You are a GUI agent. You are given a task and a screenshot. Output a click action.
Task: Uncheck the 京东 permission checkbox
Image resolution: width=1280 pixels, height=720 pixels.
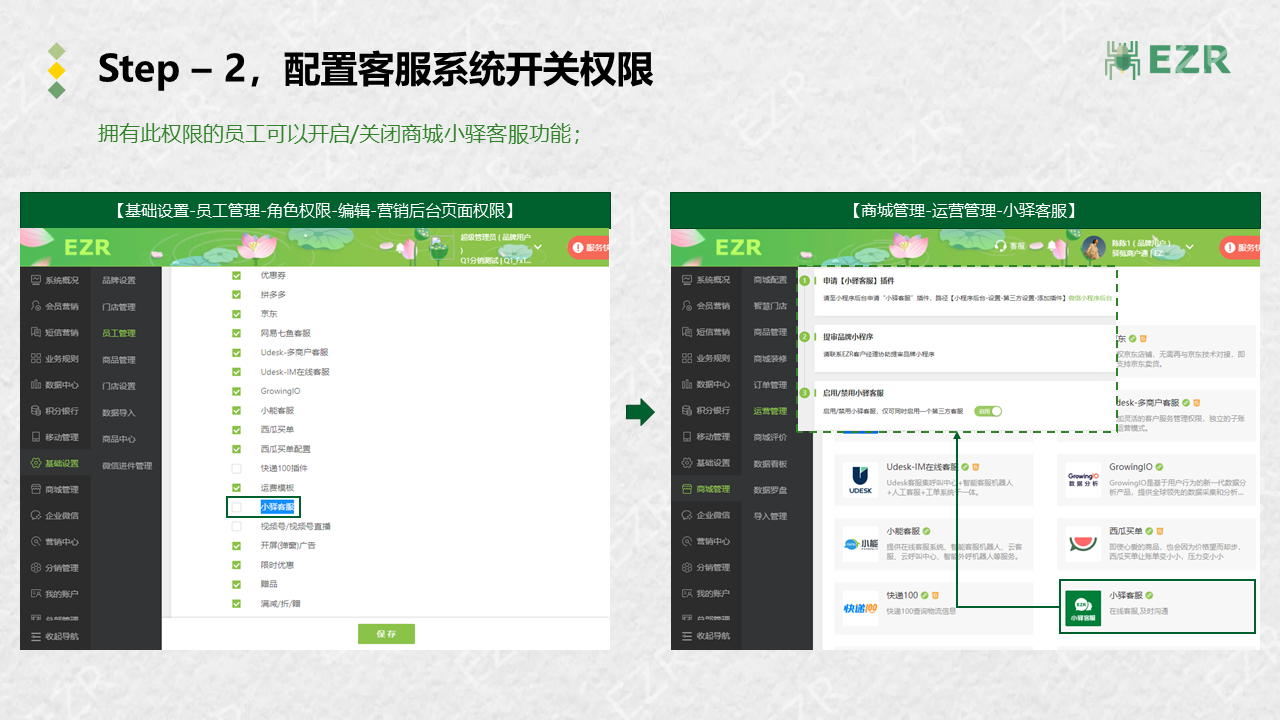click(237, 313)
